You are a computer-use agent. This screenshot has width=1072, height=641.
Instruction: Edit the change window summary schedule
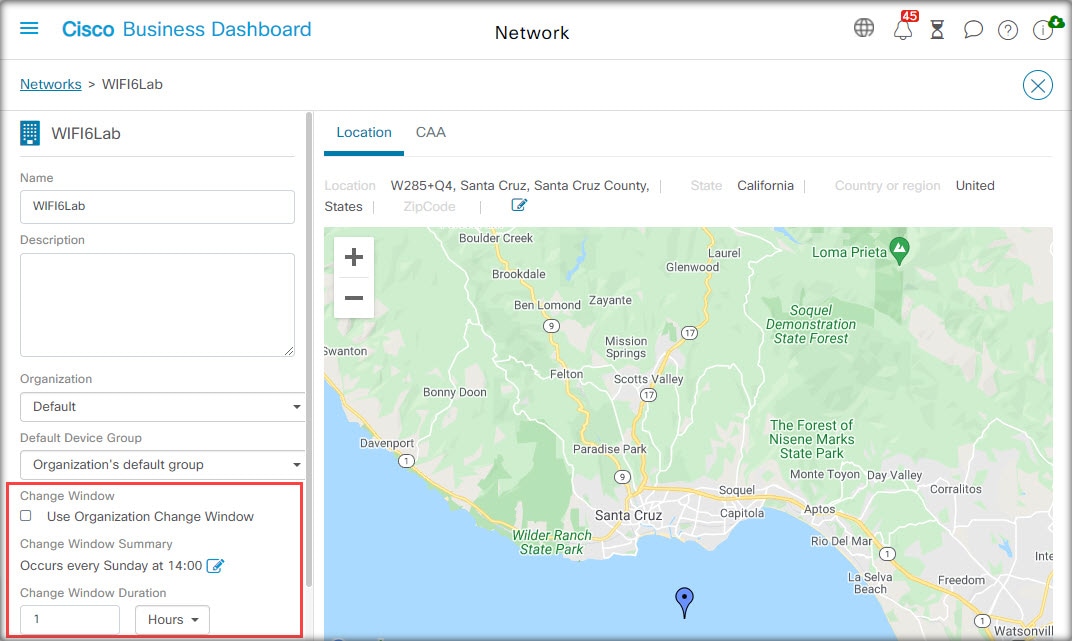(x=215, y=565)
